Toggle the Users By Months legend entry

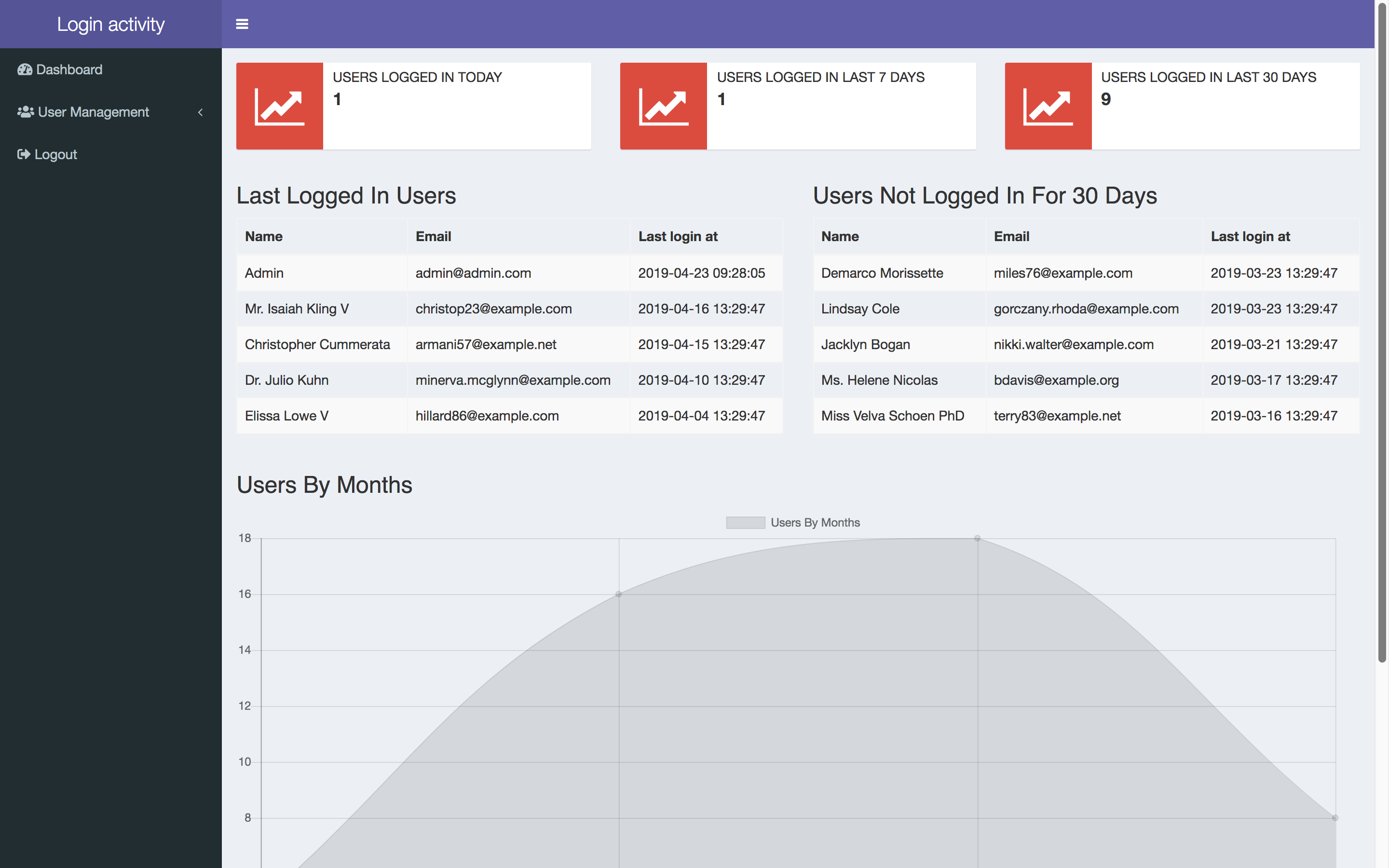(x=793, y=522)
